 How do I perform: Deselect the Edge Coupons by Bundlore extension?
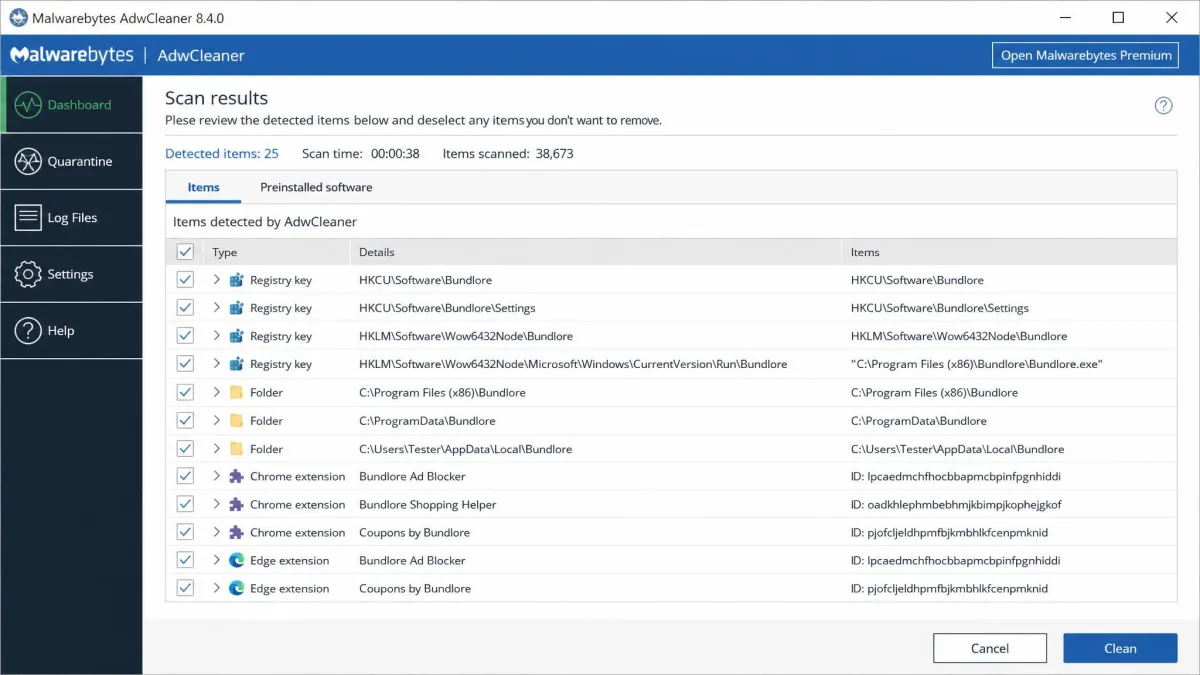pyautogui.click(x=185, y=588)
